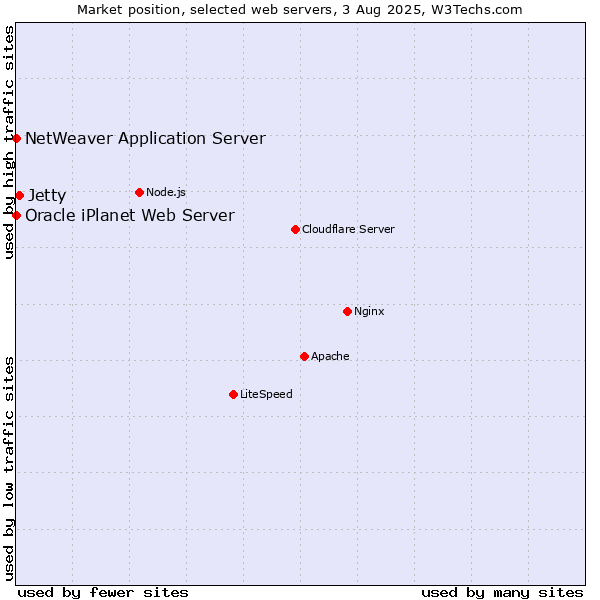Select the 'Jetty' label text
Image resolution: width=600 pixels, height=600 pixels.
(47, 196)
